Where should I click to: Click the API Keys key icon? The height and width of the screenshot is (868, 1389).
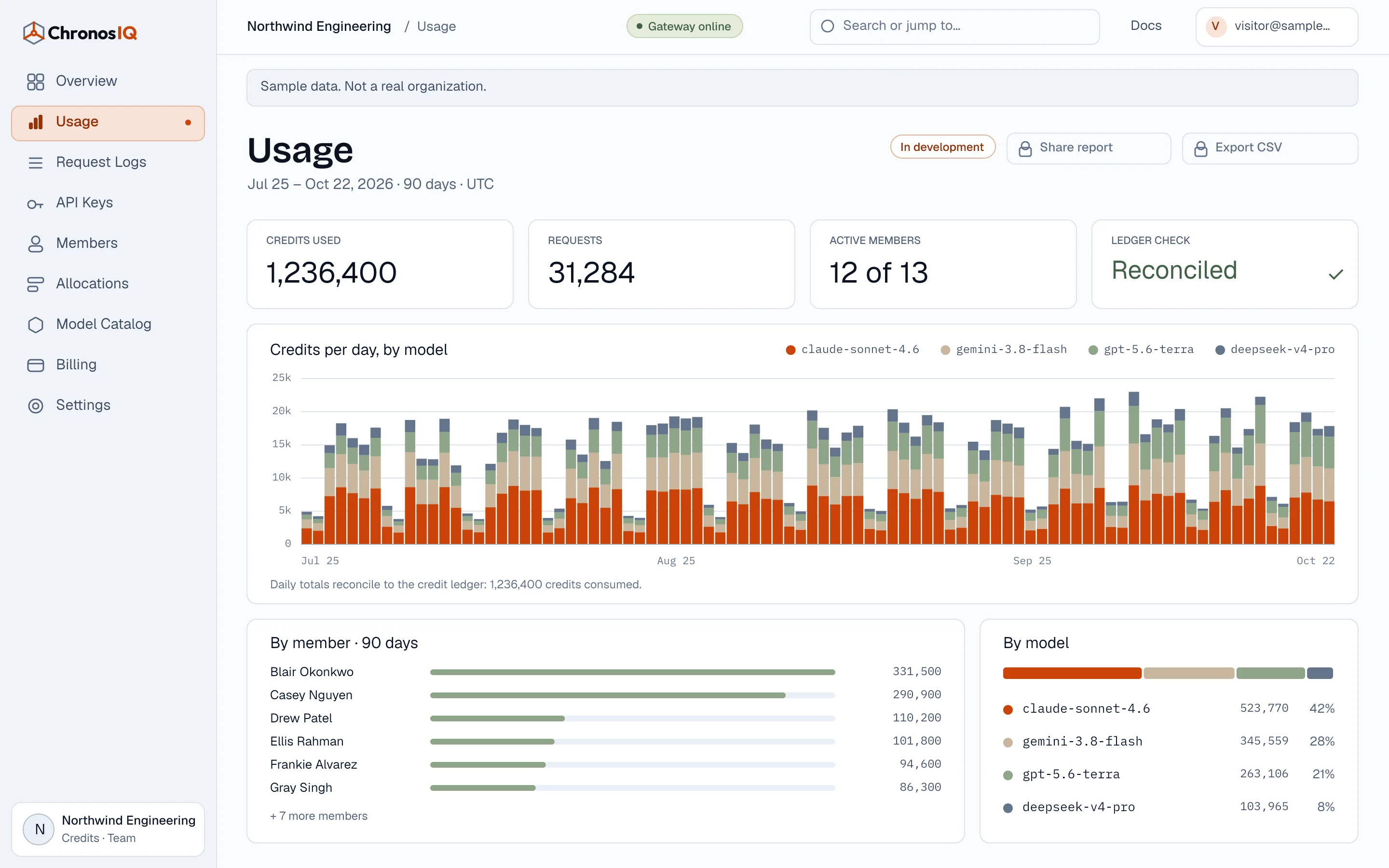tap(36, 204)
